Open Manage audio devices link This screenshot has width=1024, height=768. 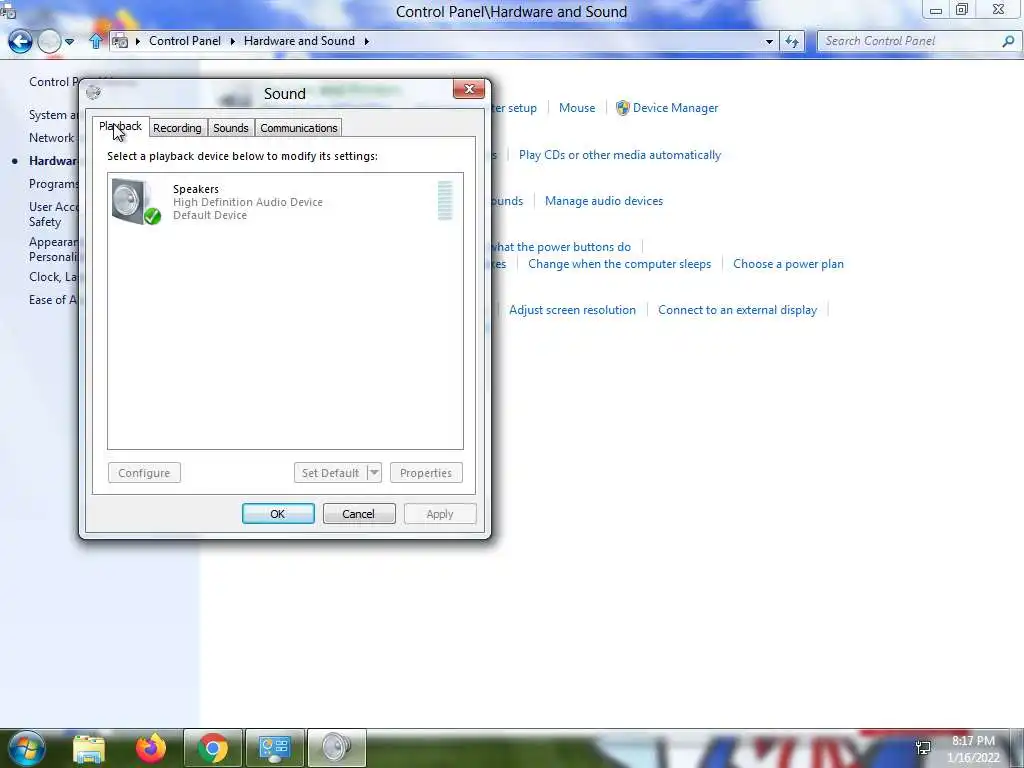(x=603, y=200)
